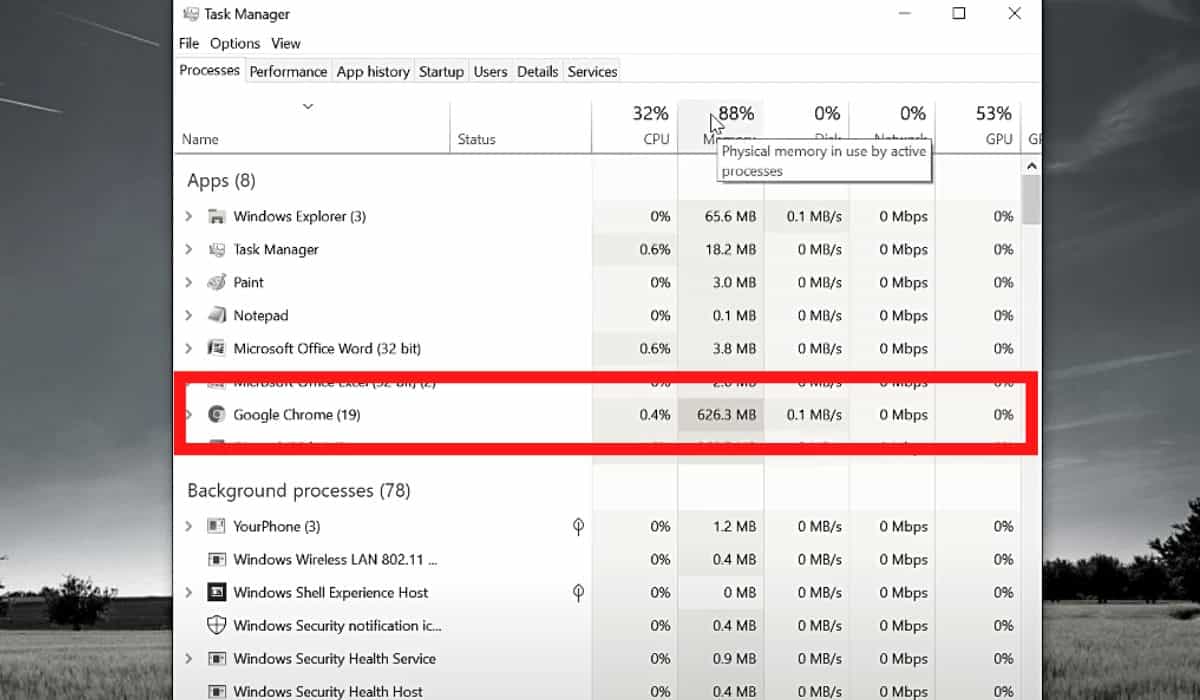Expand the Microsoft Office Word row

(x=189, y=348)
